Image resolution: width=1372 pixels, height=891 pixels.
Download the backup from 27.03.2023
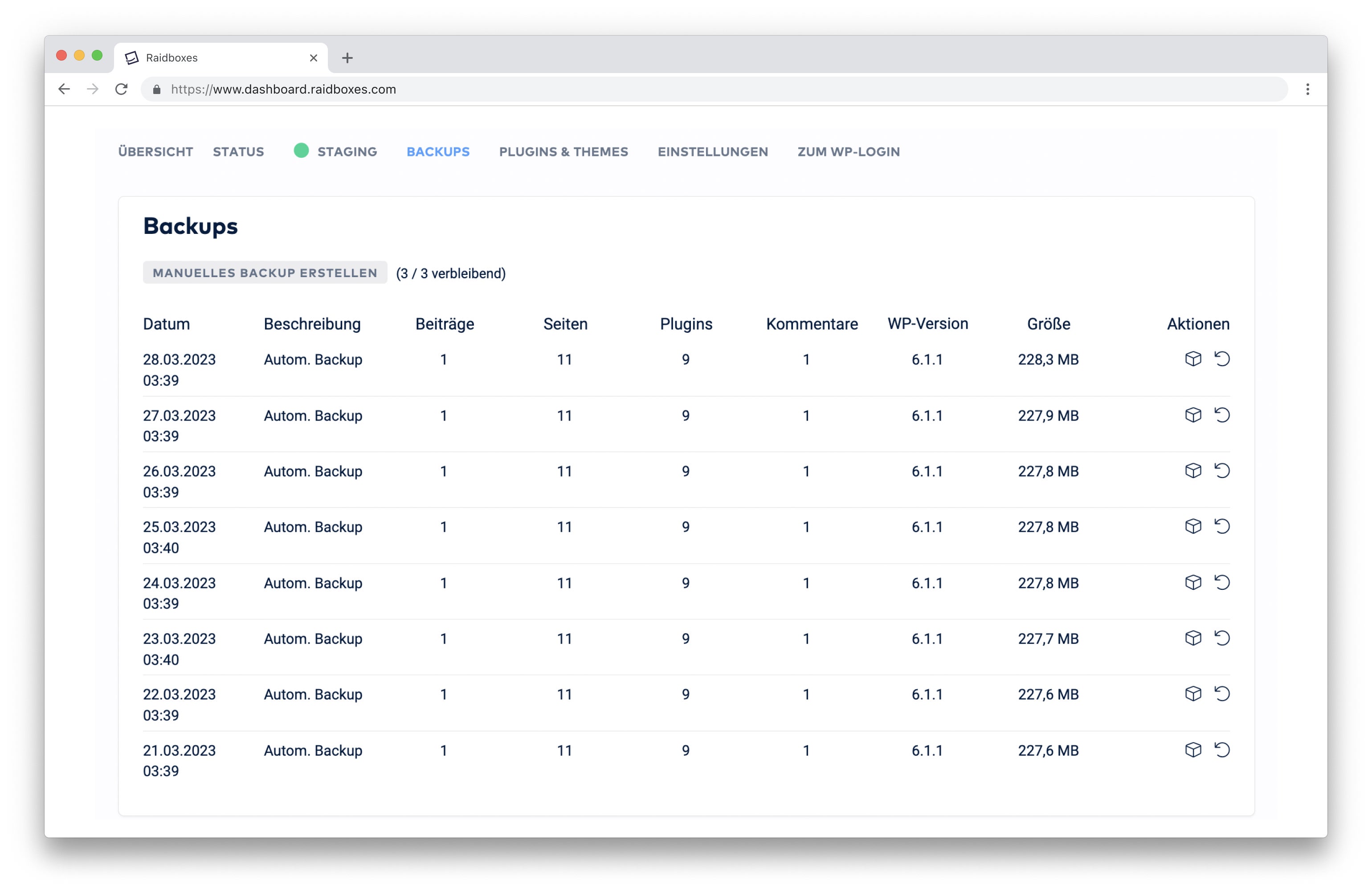point(1192,415)
